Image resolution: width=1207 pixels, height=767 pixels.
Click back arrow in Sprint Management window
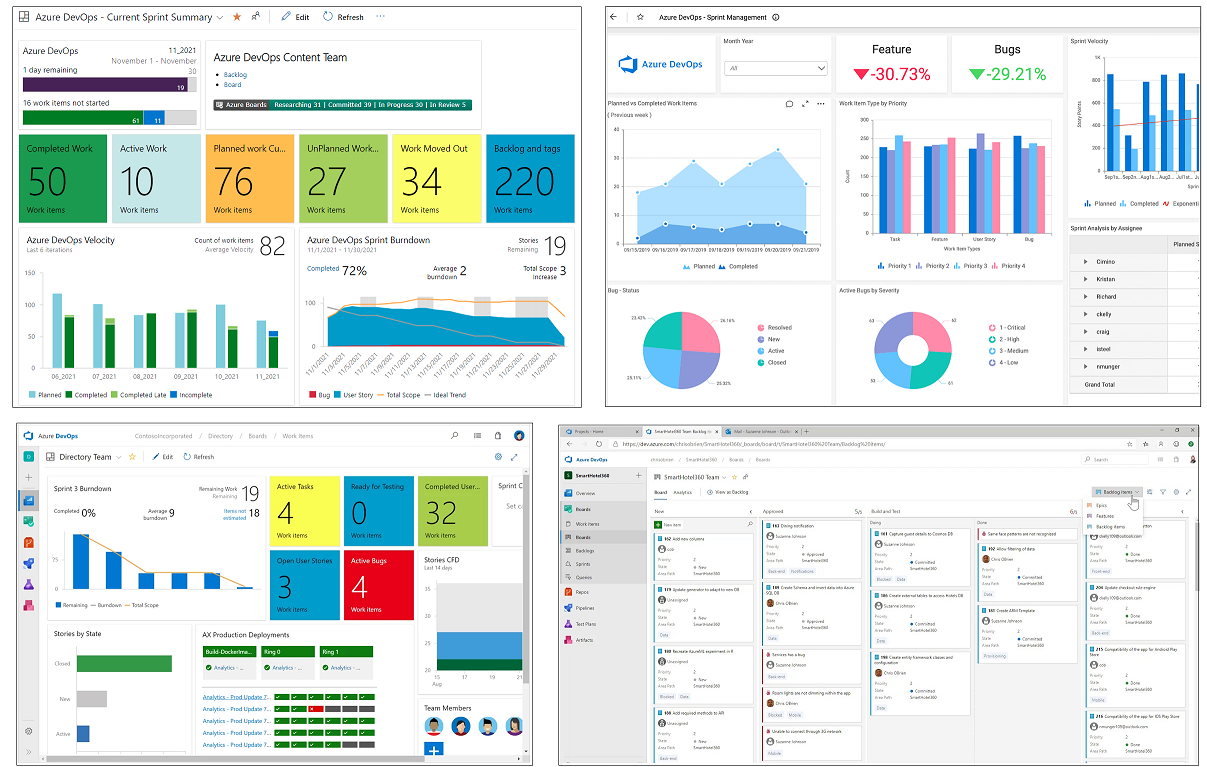614,17
